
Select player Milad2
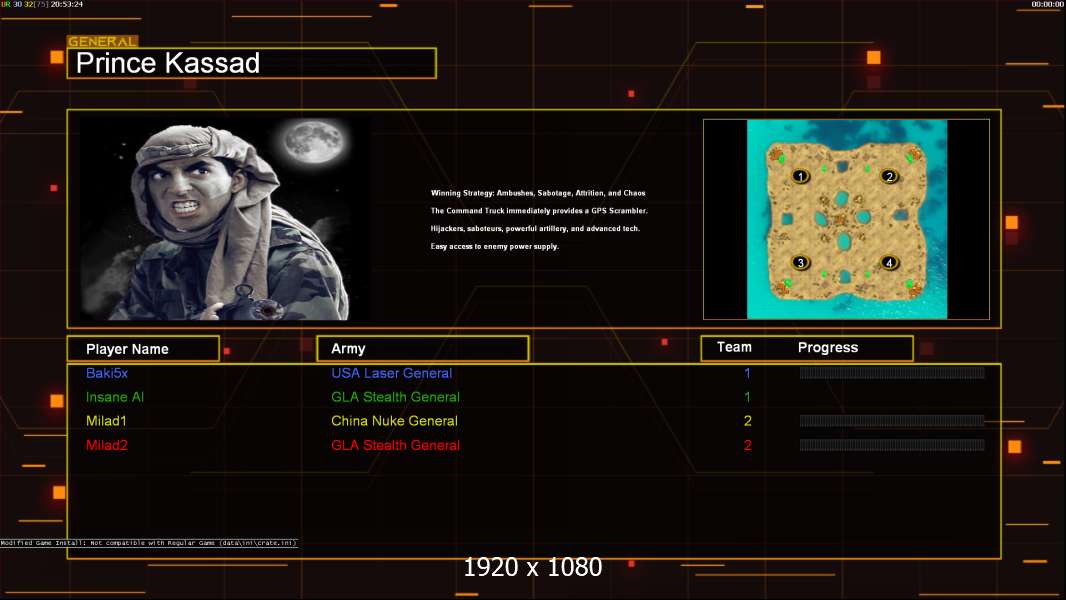point(107,445)
